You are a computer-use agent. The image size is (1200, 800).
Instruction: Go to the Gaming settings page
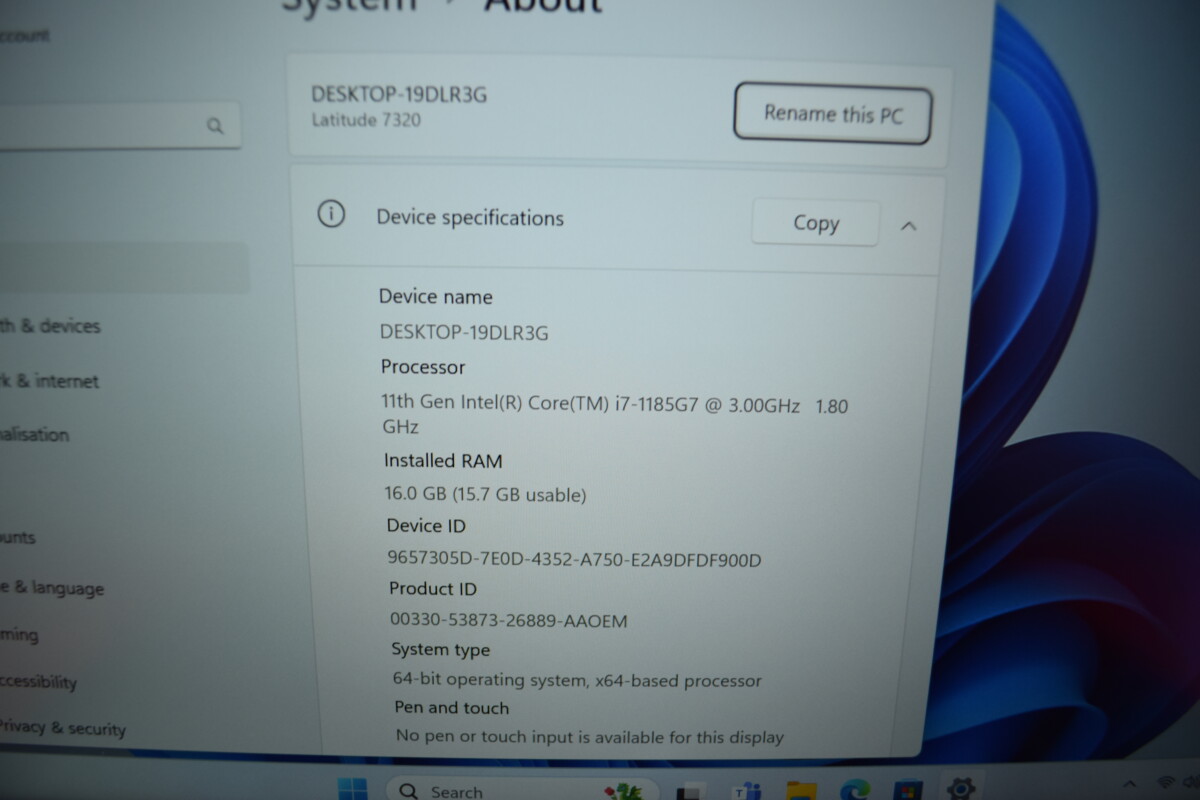(19, 634)
